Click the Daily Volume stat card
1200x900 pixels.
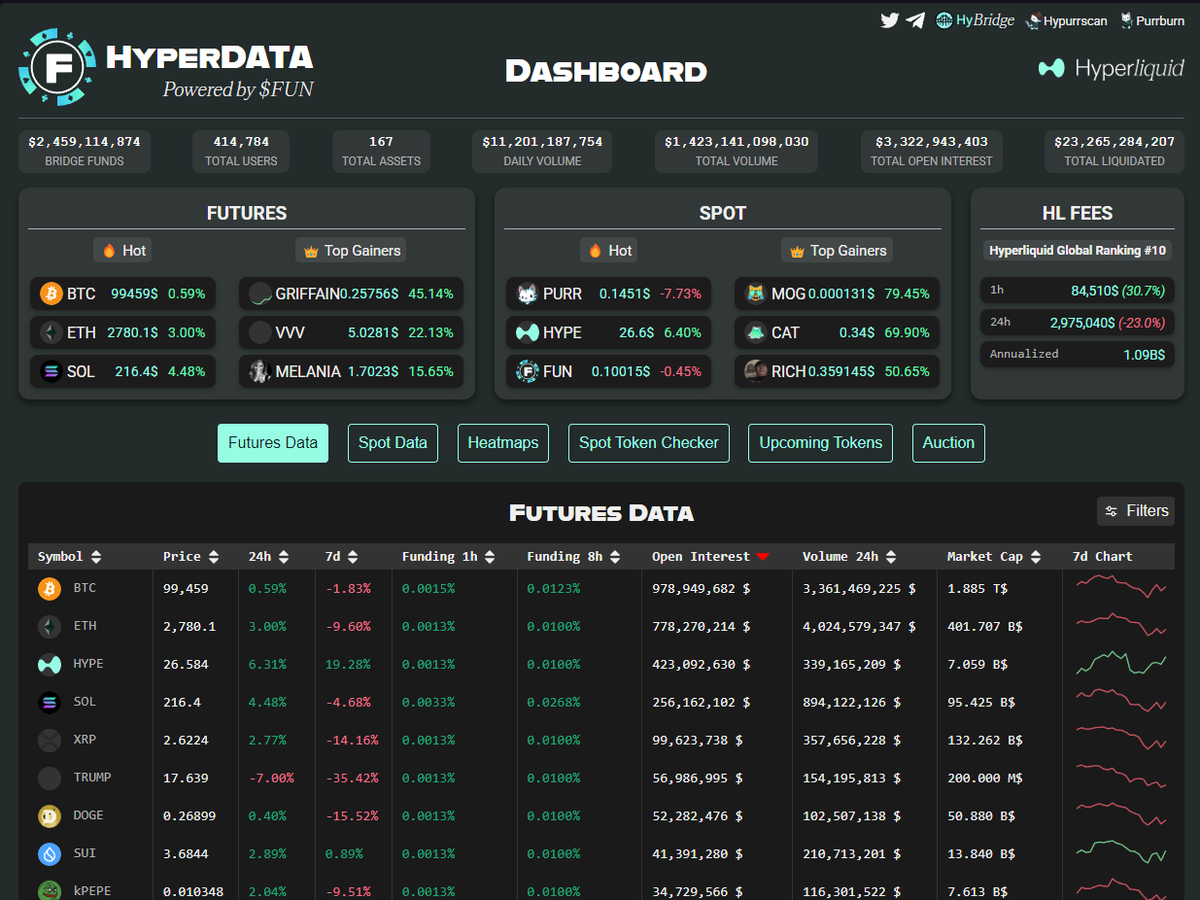pyautogui.click(x=542, y=151)
